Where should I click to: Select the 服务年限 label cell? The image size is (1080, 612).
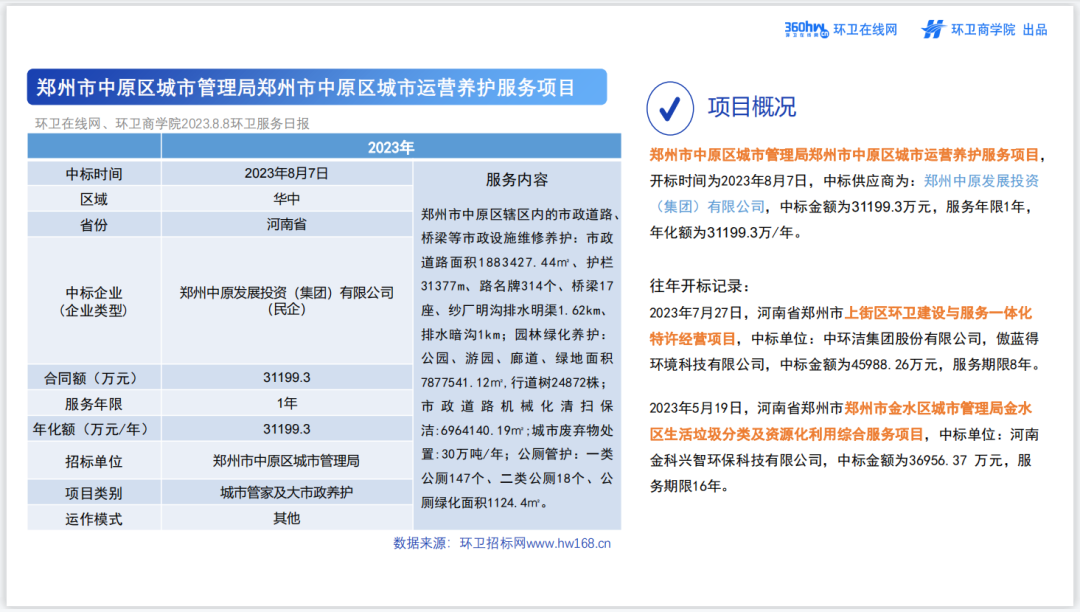click(94, 403)
